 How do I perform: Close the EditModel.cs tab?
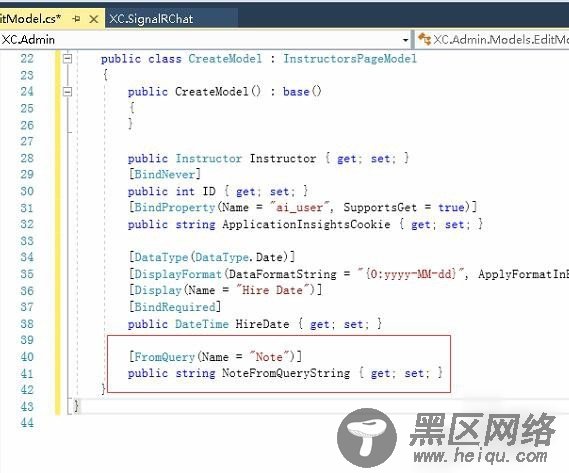94,19
